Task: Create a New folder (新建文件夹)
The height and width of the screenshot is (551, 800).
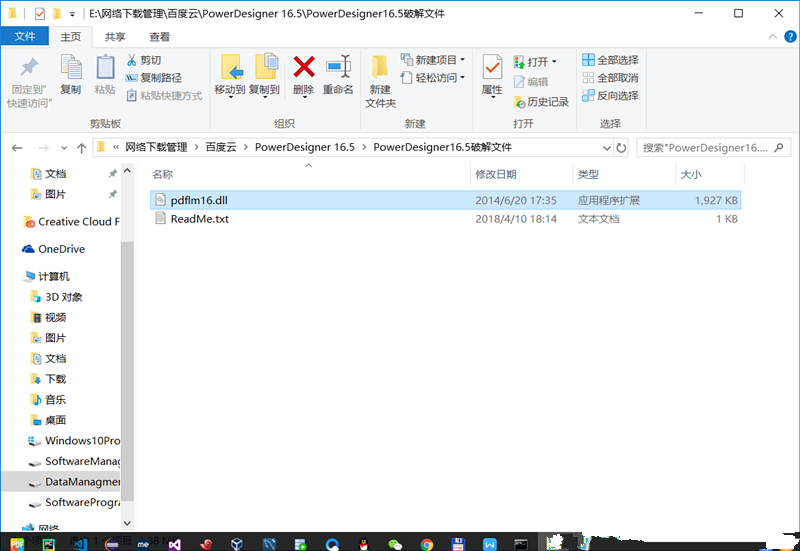Action: click(380, 82)
